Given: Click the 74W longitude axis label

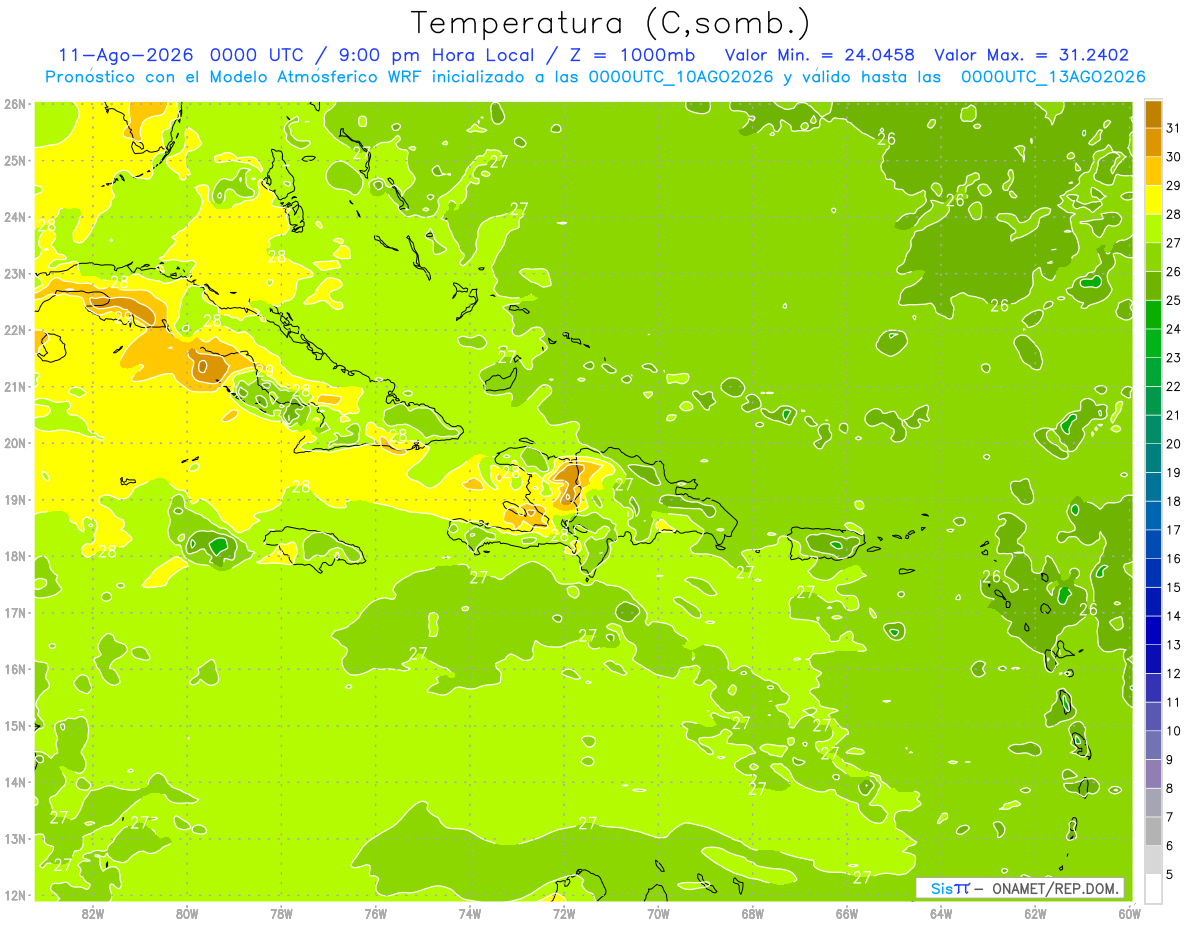Looking at the screenshot, I should coord(469,914).
